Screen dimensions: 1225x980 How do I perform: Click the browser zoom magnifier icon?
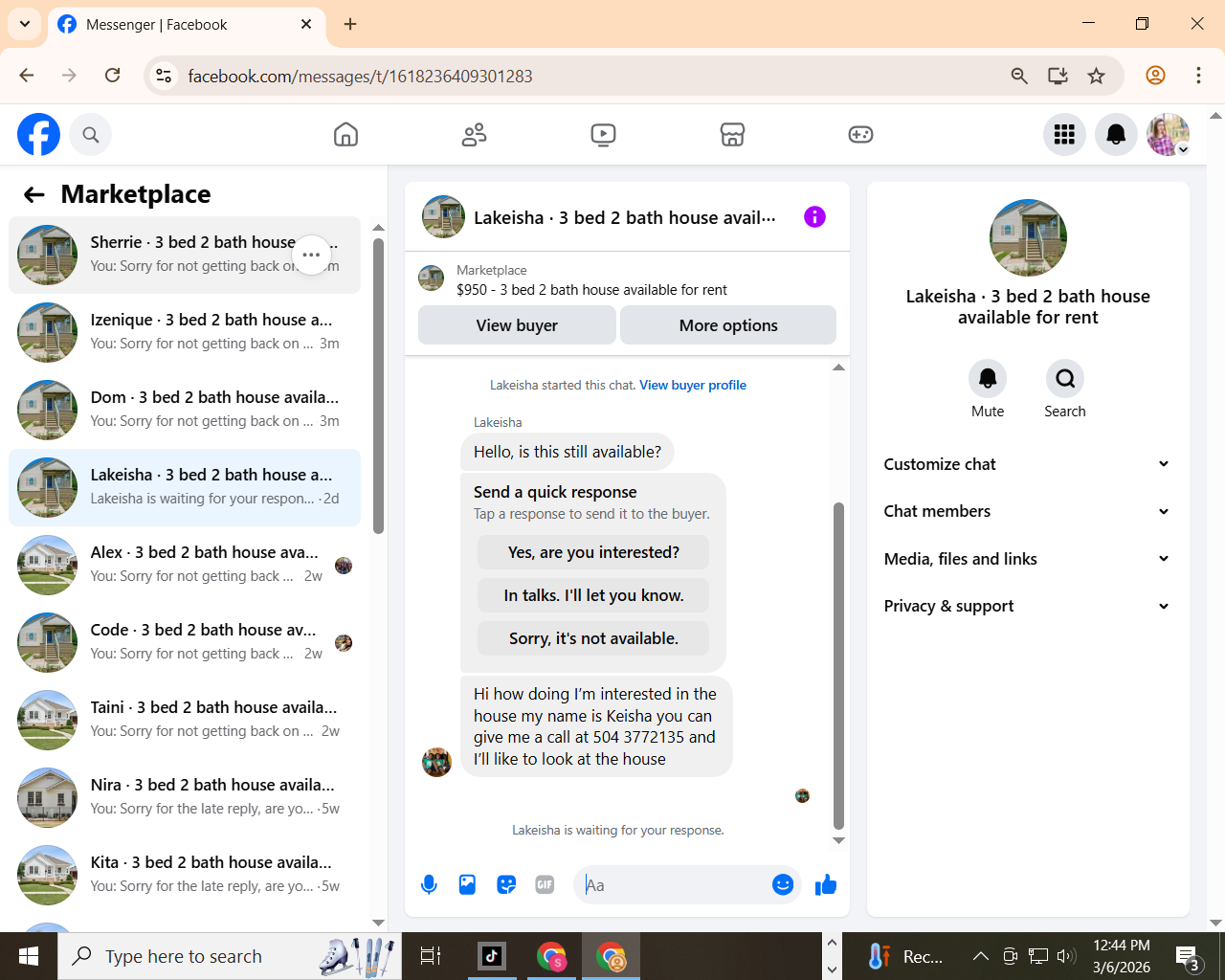1019,76
